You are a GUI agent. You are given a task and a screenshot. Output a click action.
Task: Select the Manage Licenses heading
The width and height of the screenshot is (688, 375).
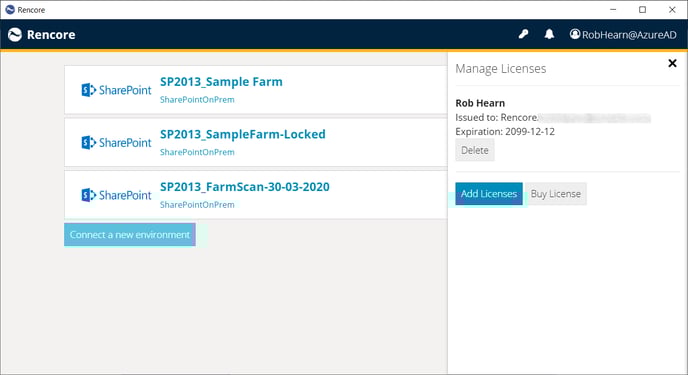(501, 69)
